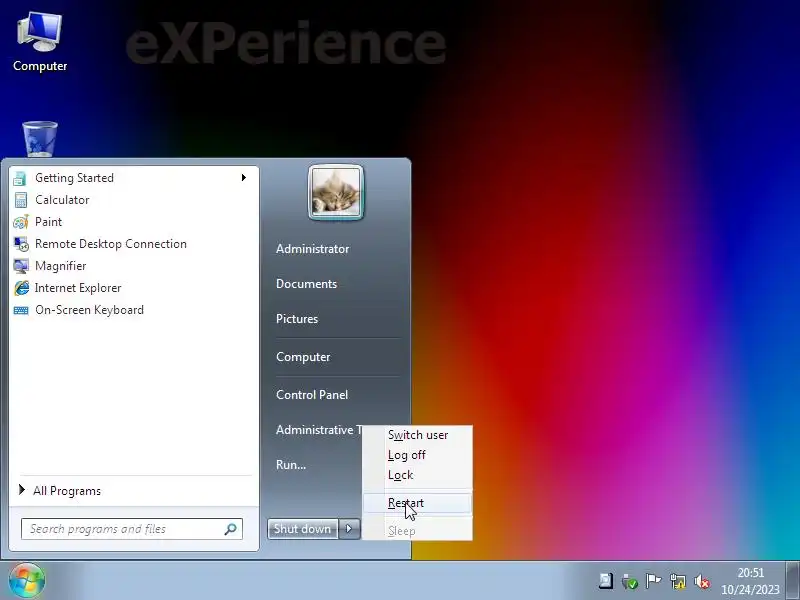Choose Log off in power menu
800x600 pixels.
[417, 455]
